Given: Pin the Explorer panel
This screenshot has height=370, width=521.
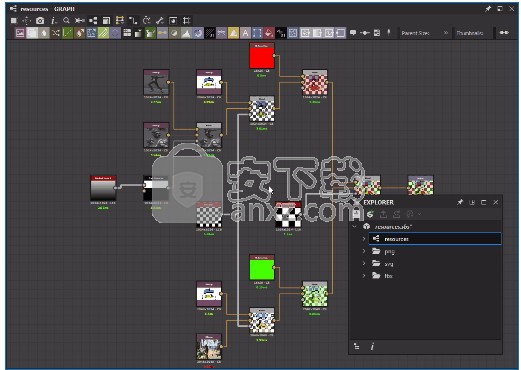Looking at the screenshot, I should (x=460, y=202).
